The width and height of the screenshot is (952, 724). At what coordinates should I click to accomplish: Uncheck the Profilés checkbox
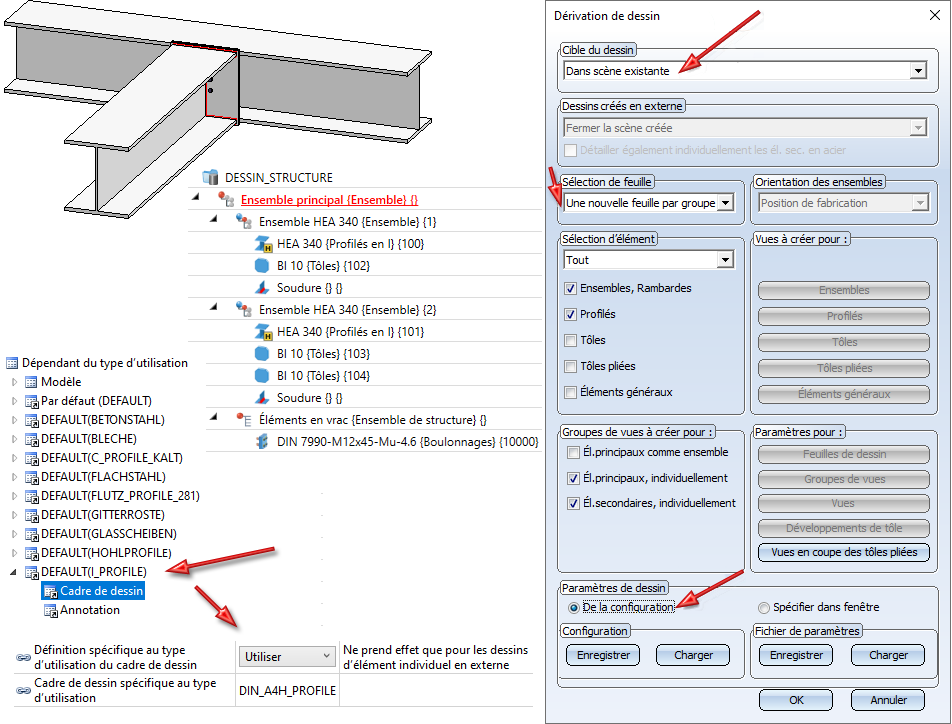click(570, 315)
